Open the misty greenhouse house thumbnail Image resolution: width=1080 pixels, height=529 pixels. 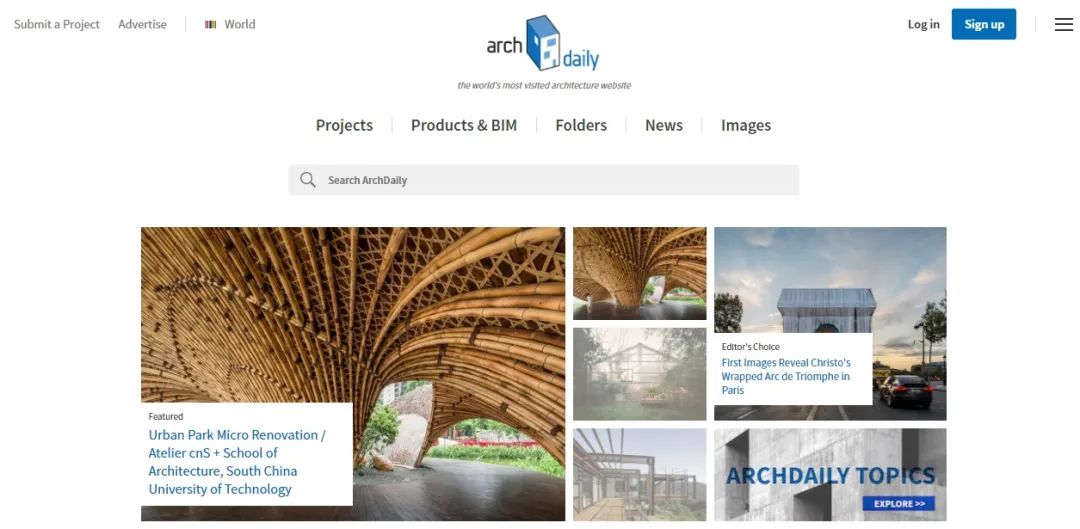pos(639,374)
